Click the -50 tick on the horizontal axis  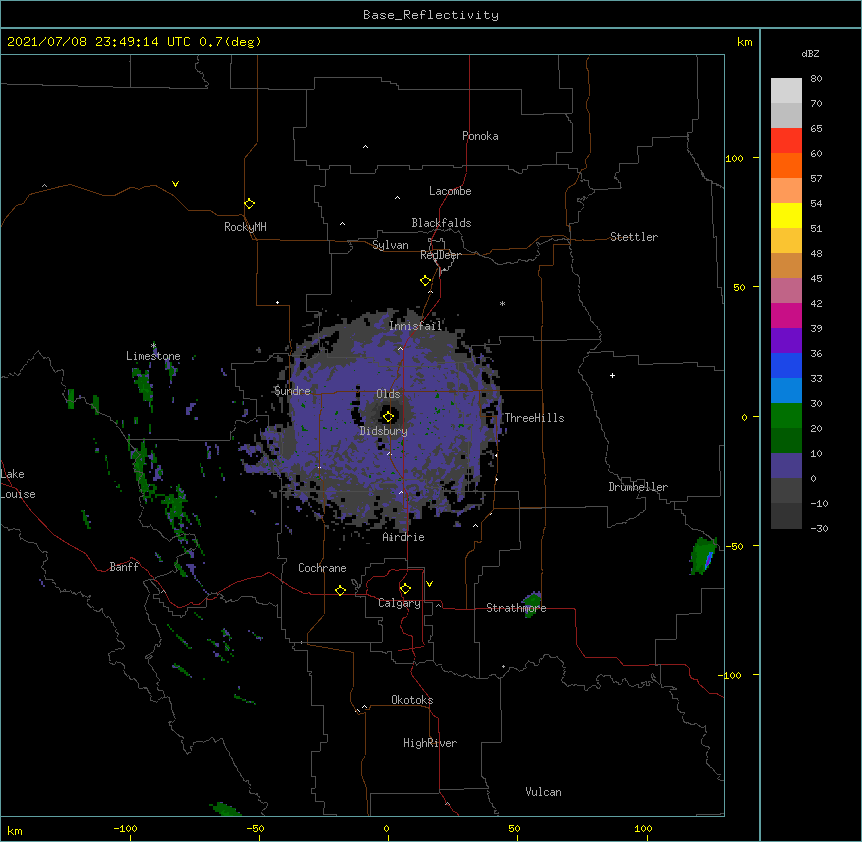click(255, 828)
